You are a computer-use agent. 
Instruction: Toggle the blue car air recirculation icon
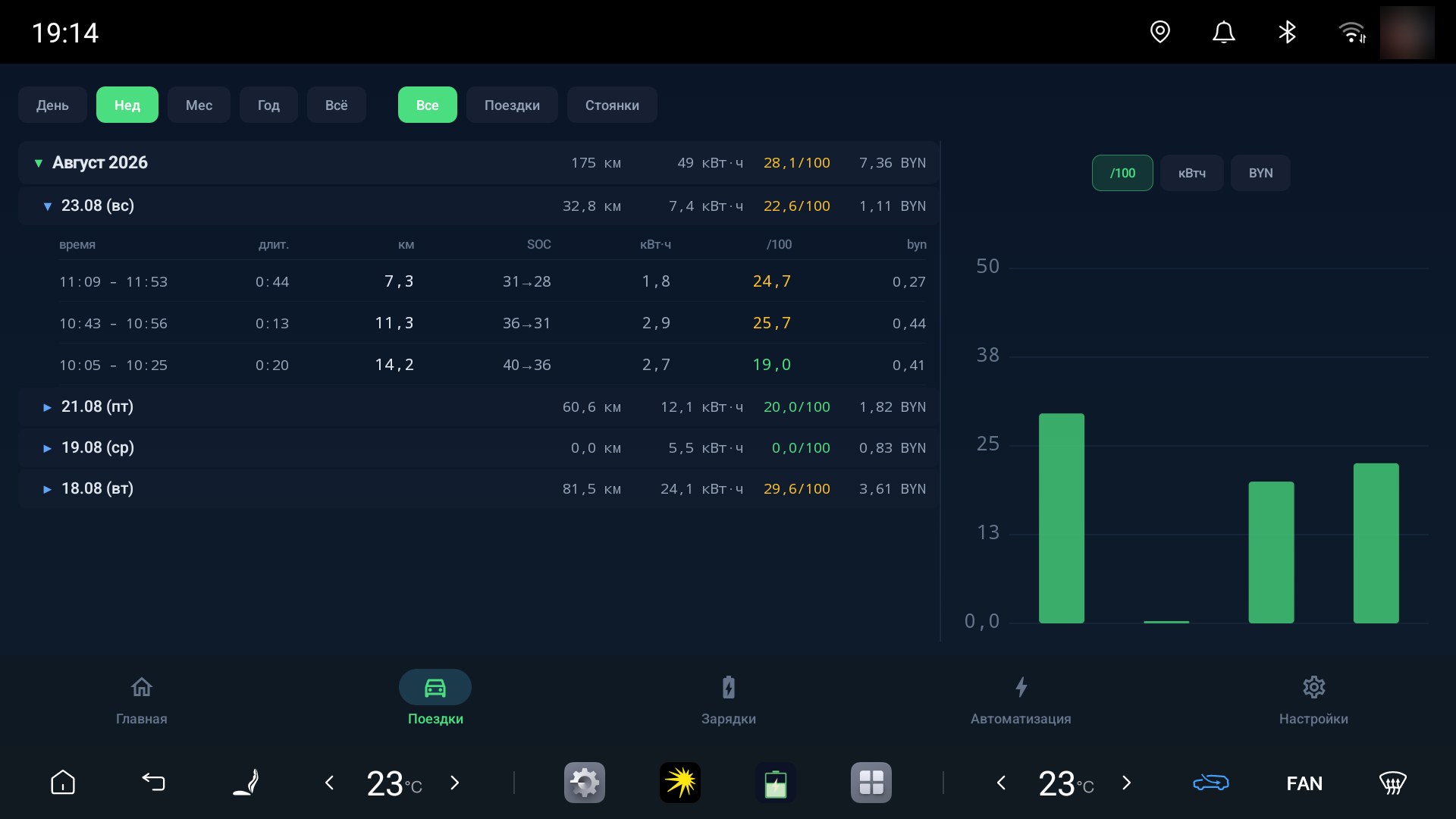click(1211, 783)
